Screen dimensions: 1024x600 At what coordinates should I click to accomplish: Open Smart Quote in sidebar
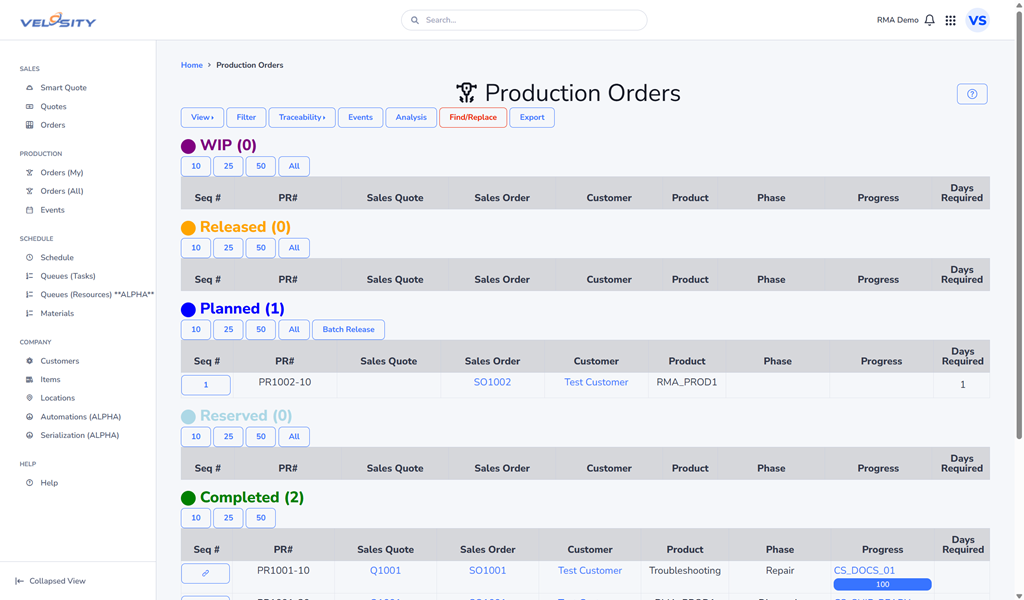[x=63, y=88]
